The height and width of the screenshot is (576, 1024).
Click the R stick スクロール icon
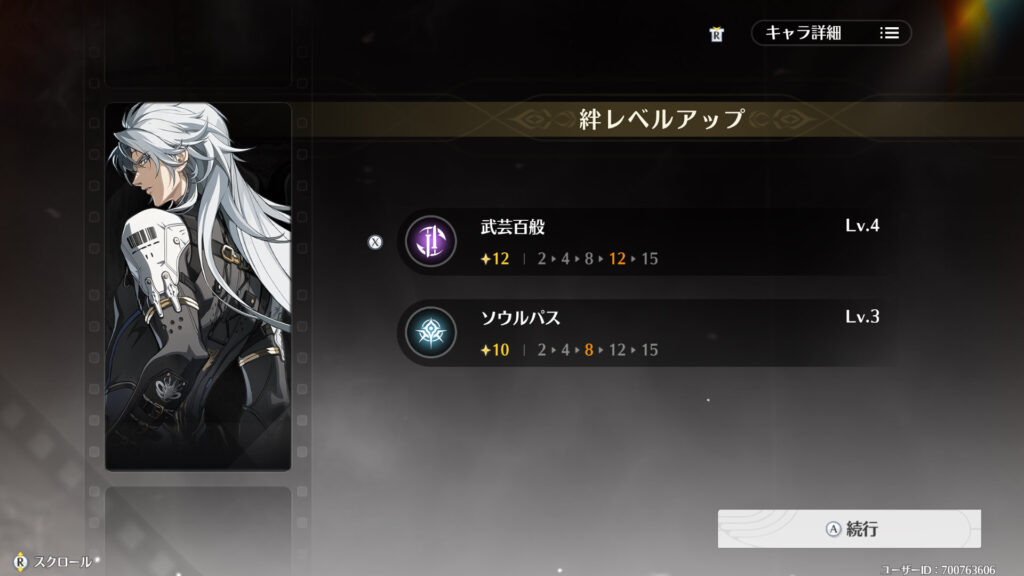click(x=20, y=561)
